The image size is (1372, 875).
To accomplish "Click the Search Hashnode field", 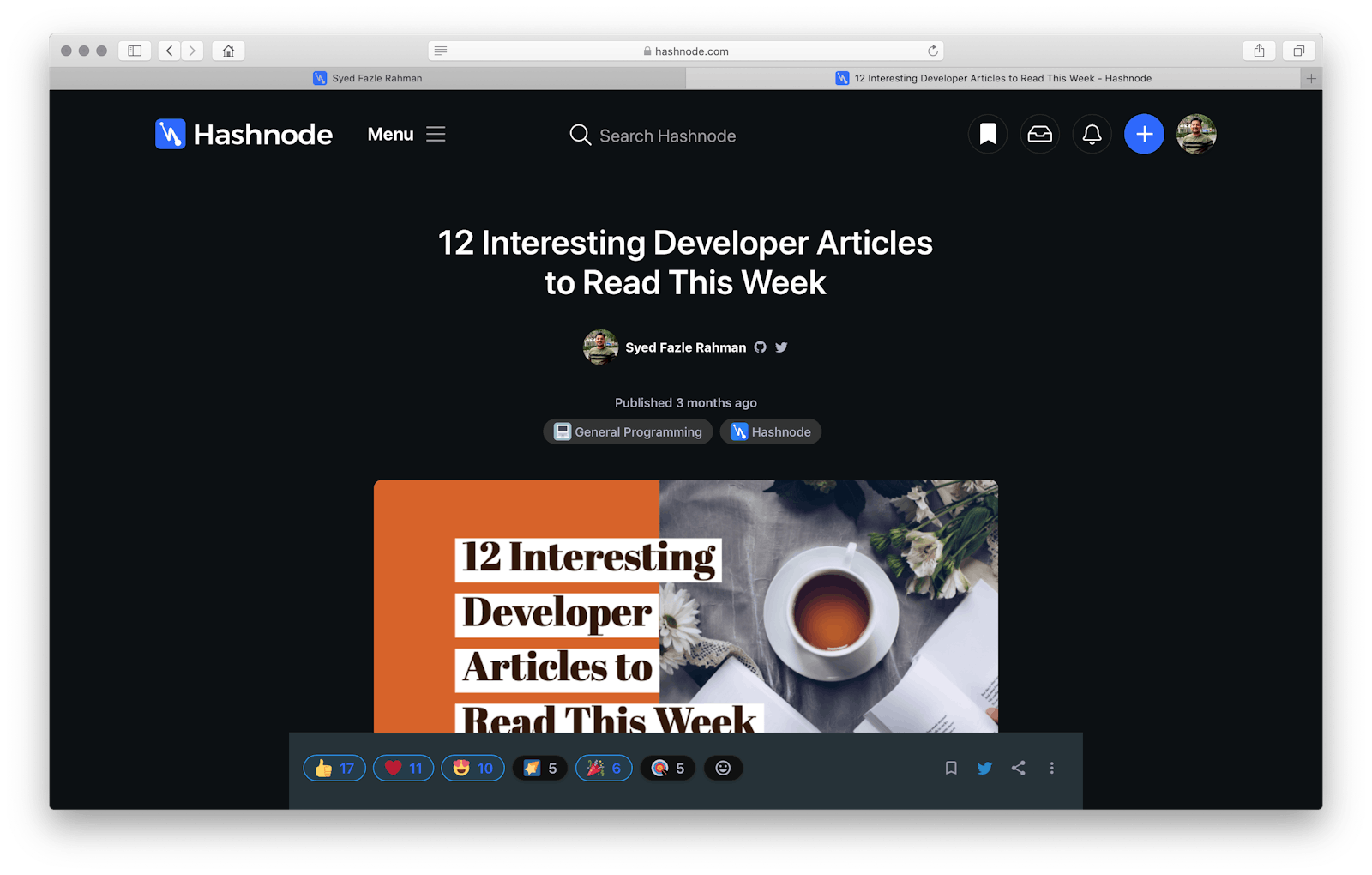I will point(667,136).
